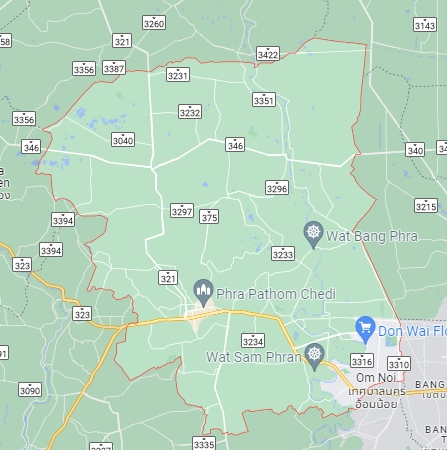Select the Phra Pathom Chedi landmark pin

203,293
